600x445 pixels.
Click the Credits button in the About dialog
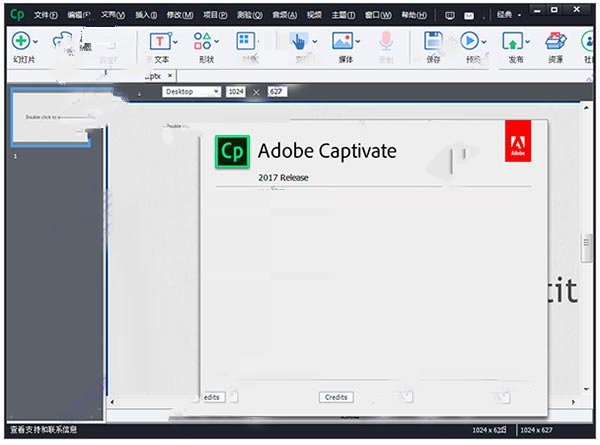[x=336, y=397]
